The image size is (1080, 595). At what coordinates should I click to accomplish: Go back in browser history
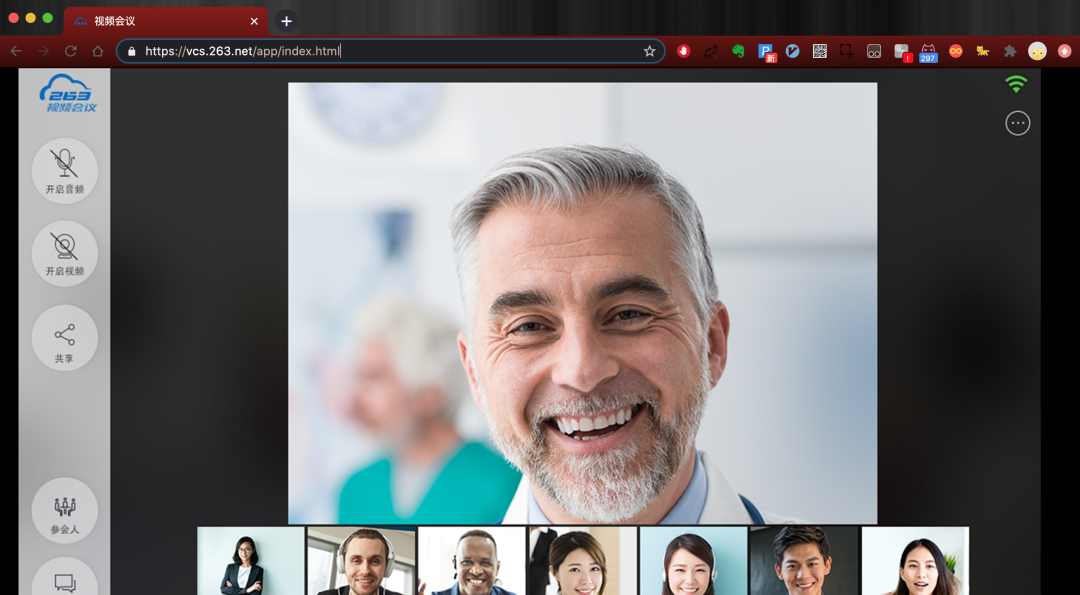pos(16,51)
